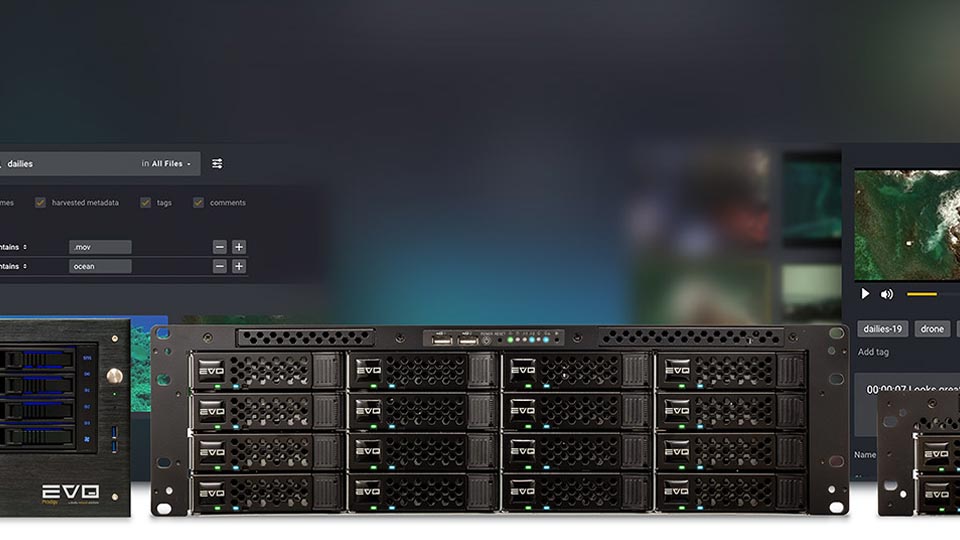Click the 'Add tag' field

tap(873, 352)
